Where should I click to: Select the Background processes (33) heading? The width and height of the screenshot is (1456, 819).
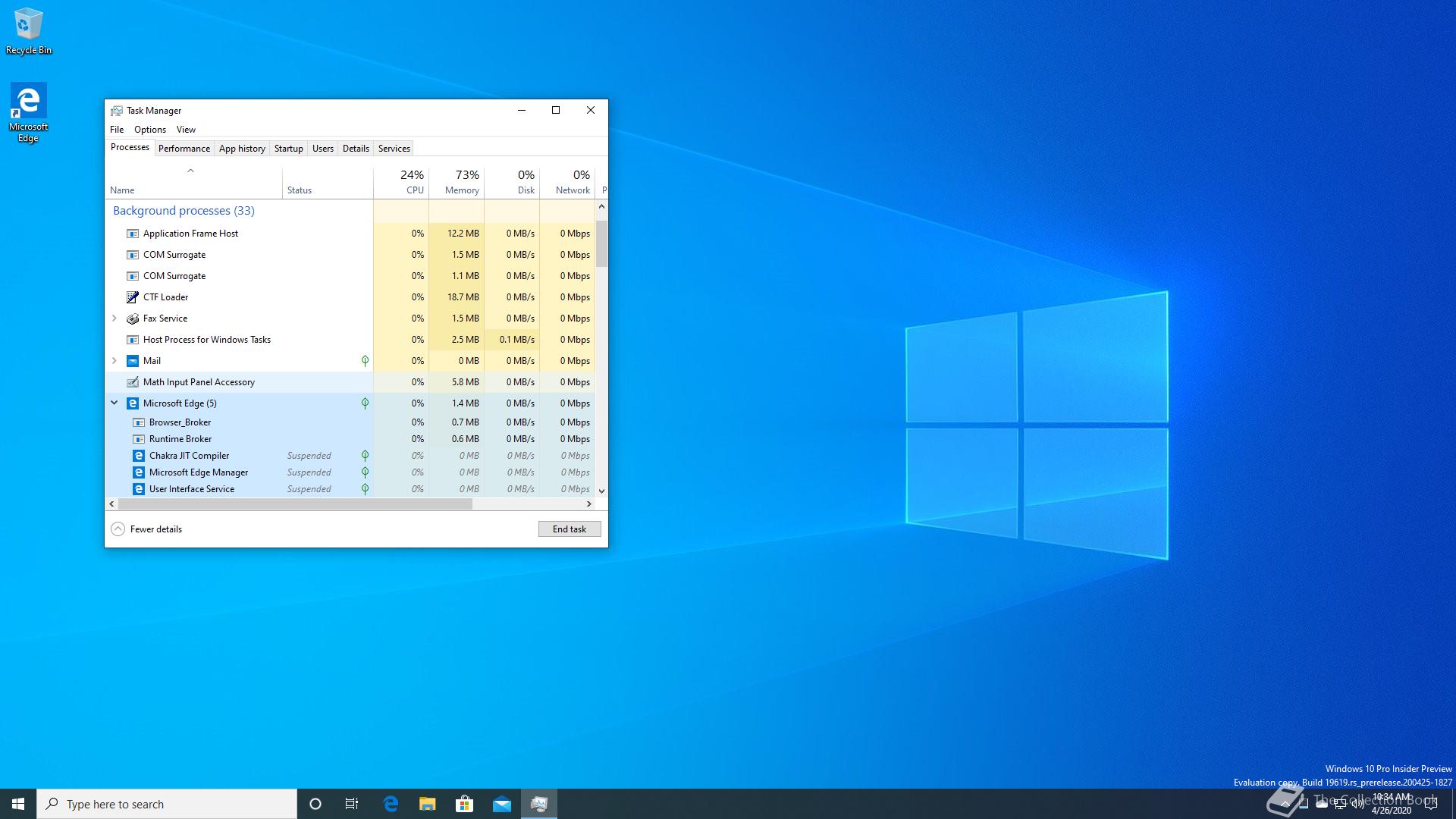coord(184,211)
